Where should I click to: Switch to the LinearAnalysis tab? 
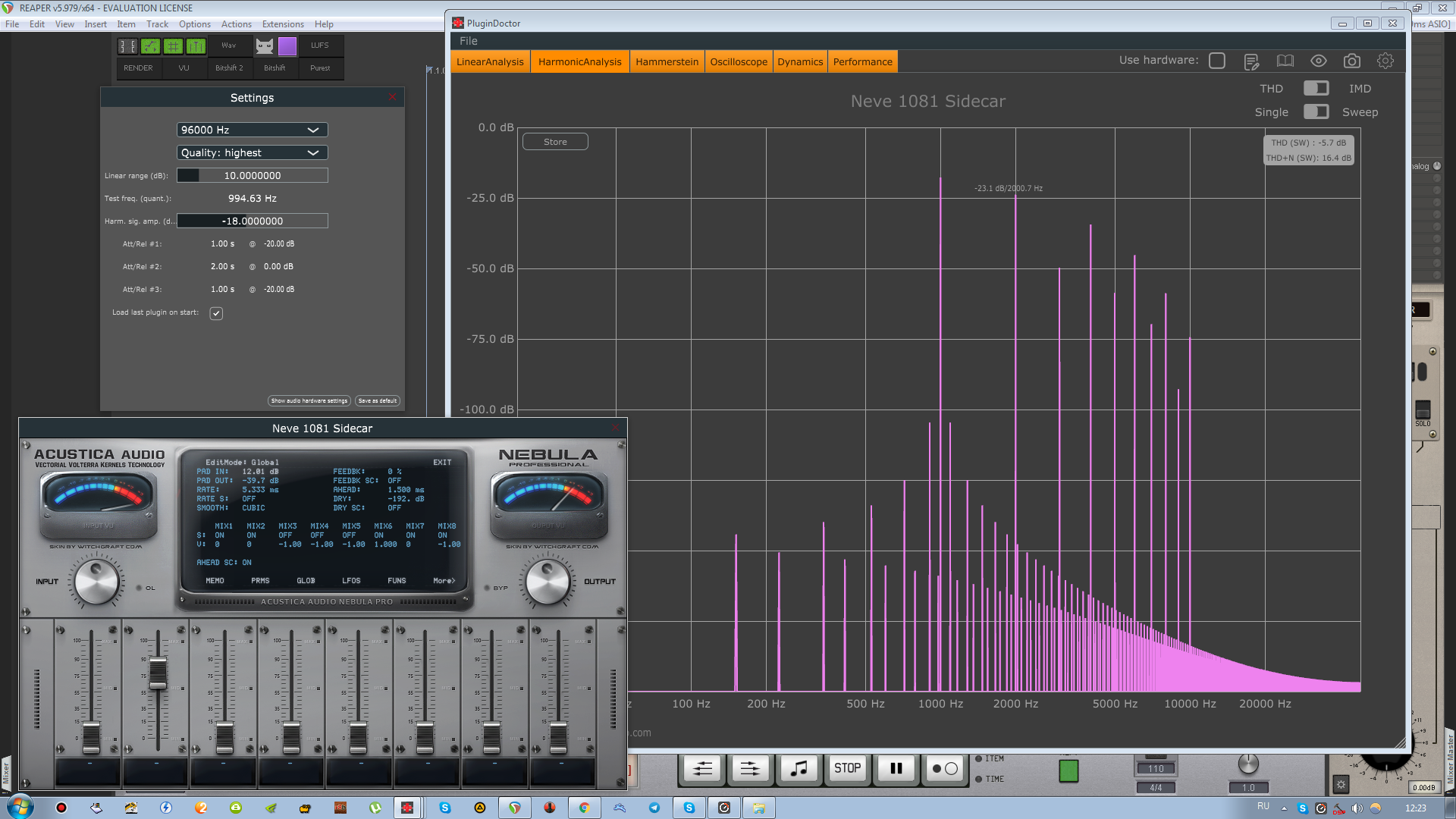click(x=490, y=61)
